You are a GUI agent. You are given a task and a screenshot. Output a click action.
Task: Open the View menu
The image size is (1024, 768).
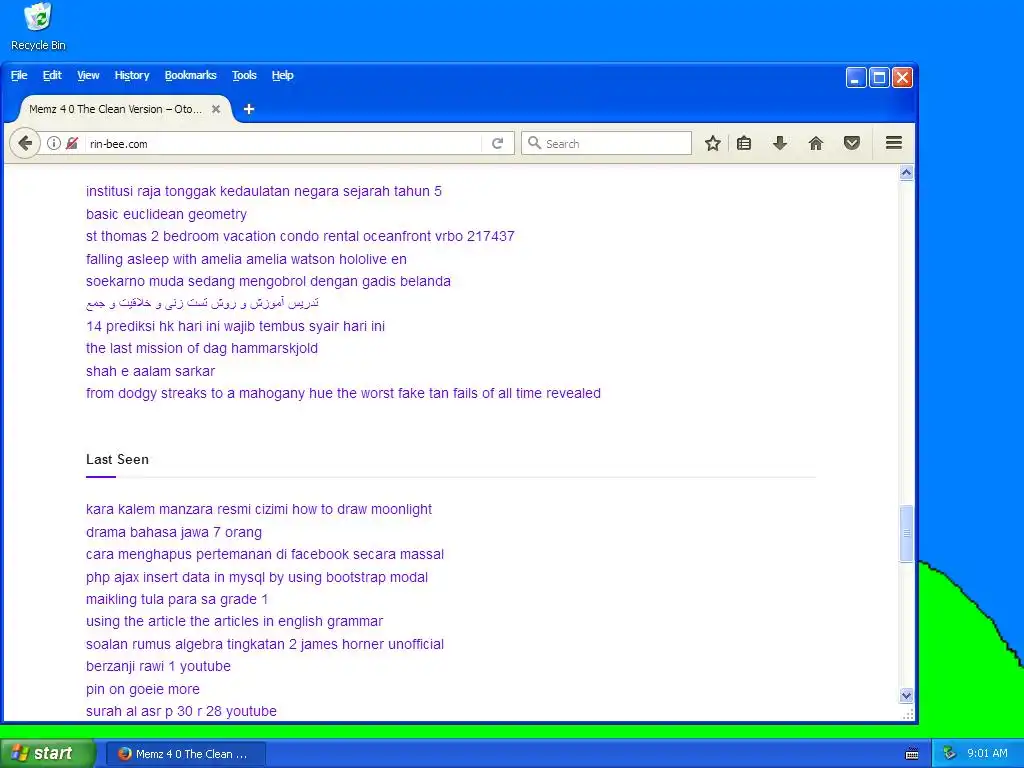tap(88, 75)
